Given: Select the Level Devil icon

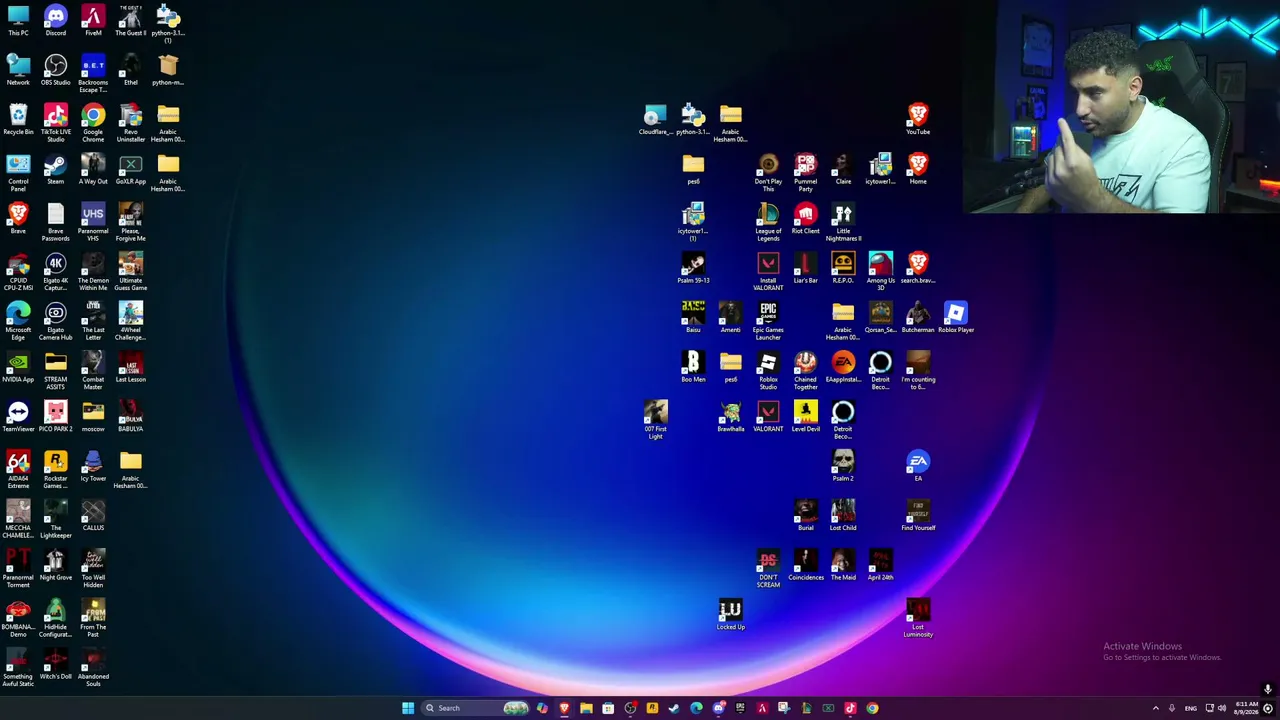Looking at the screenshot, I should coord(805,416).
